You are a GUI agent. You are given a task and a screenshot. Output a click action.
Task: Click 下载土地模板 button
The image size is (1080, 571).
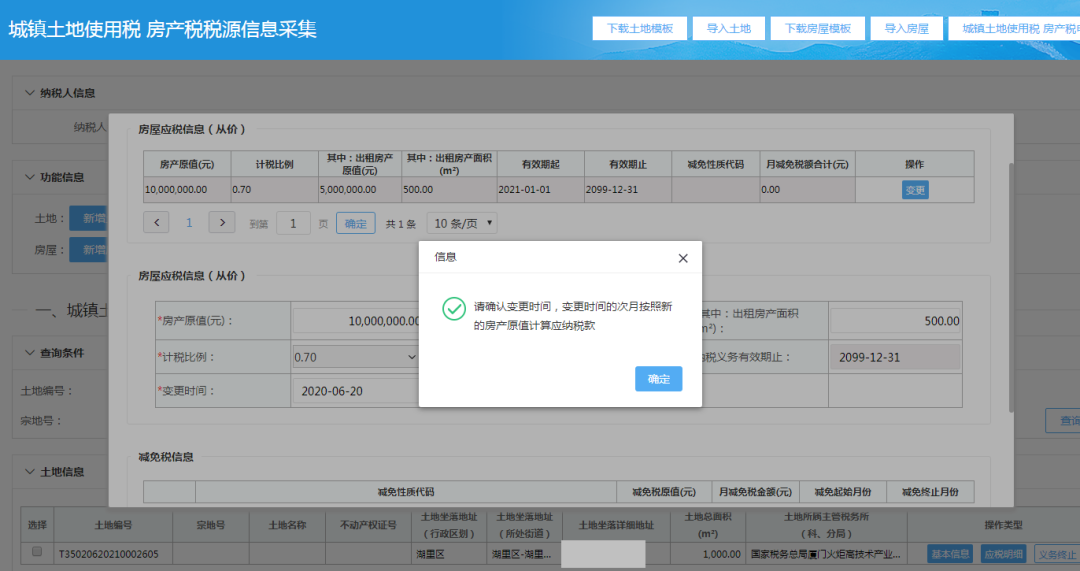click(x=640, y=28)
